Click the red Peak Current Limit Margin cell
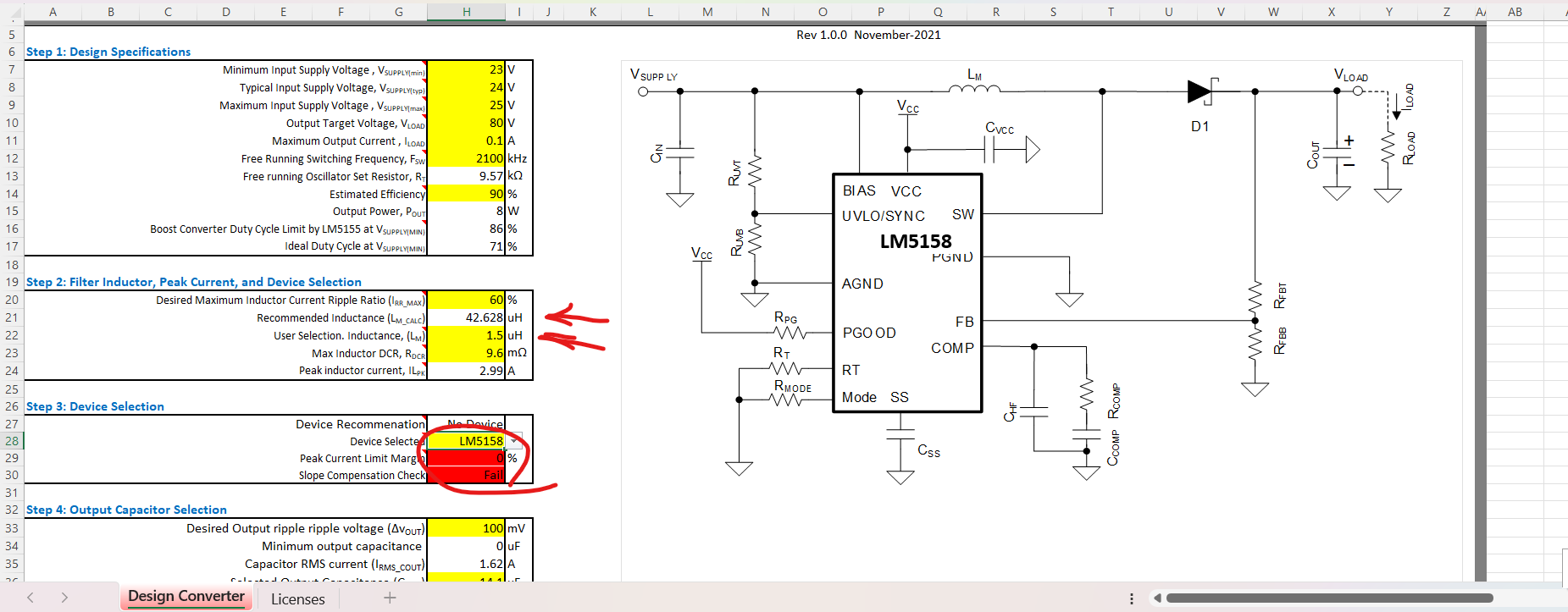Screen dimensions: 1568x612 (x=466, y=458)
